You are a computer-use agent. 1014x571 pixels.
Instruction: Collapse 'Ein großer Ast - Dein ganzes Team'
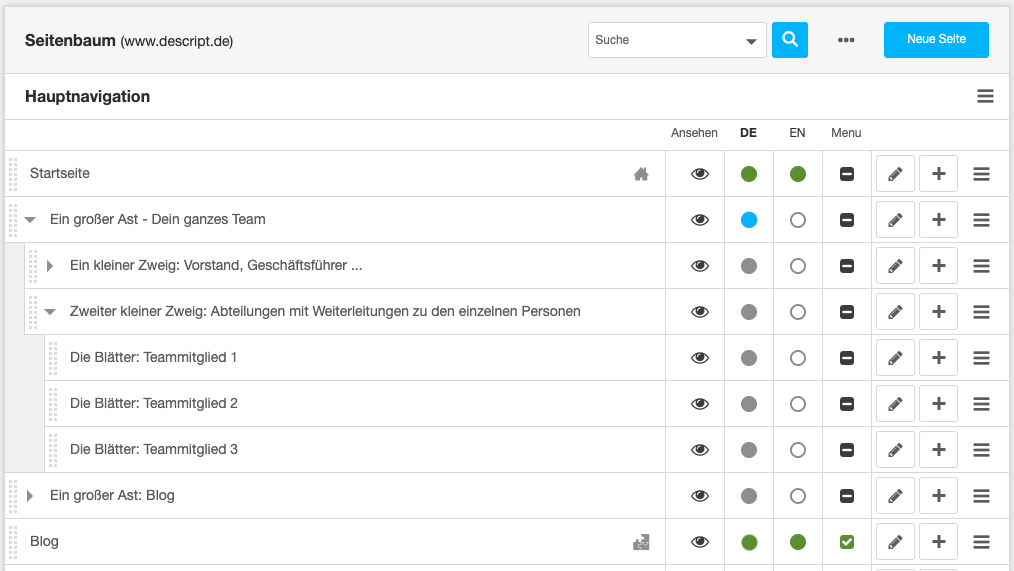(x=30, y=220)
